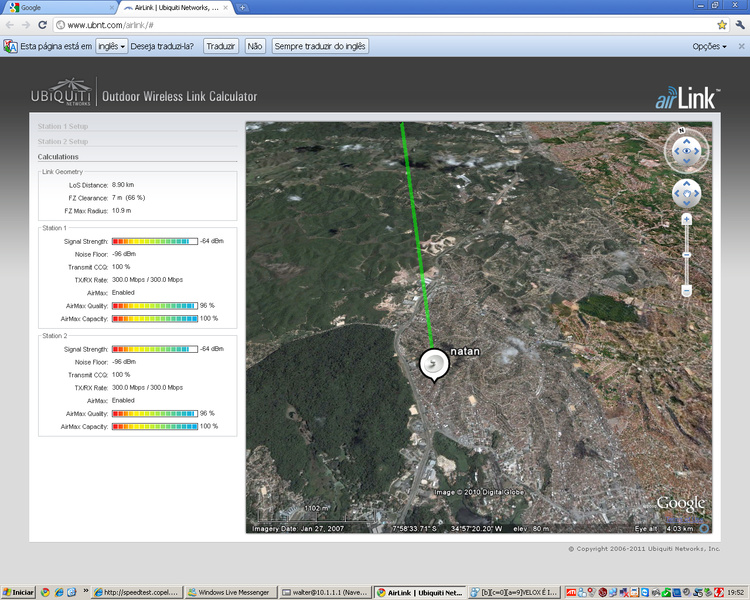
Task: Click the Ubiquiti Networks logo
Action: [x=61, y=92]
